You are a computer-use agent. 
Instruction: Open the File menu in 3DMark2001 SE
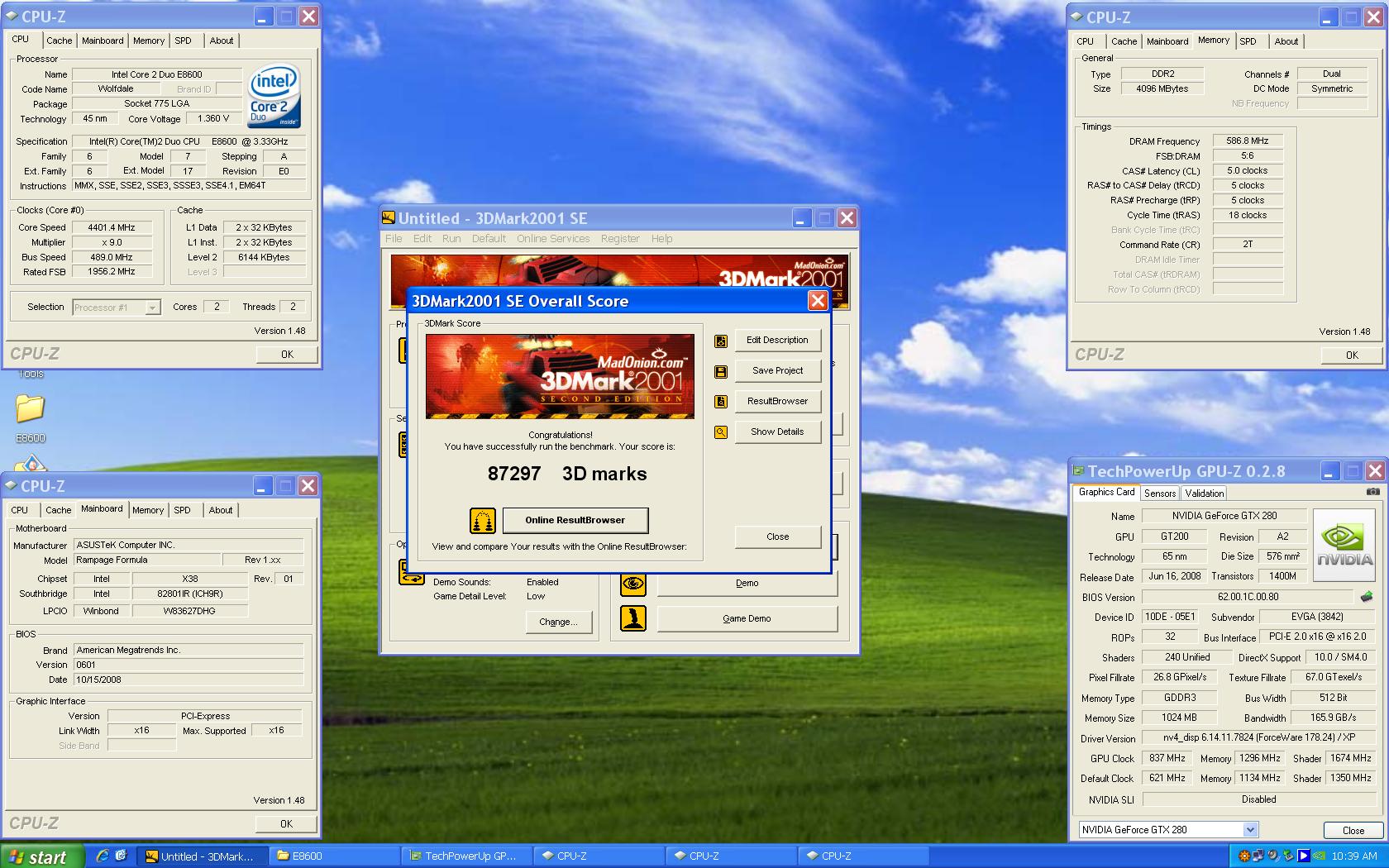pyautogui.click(x=394, y=238)
